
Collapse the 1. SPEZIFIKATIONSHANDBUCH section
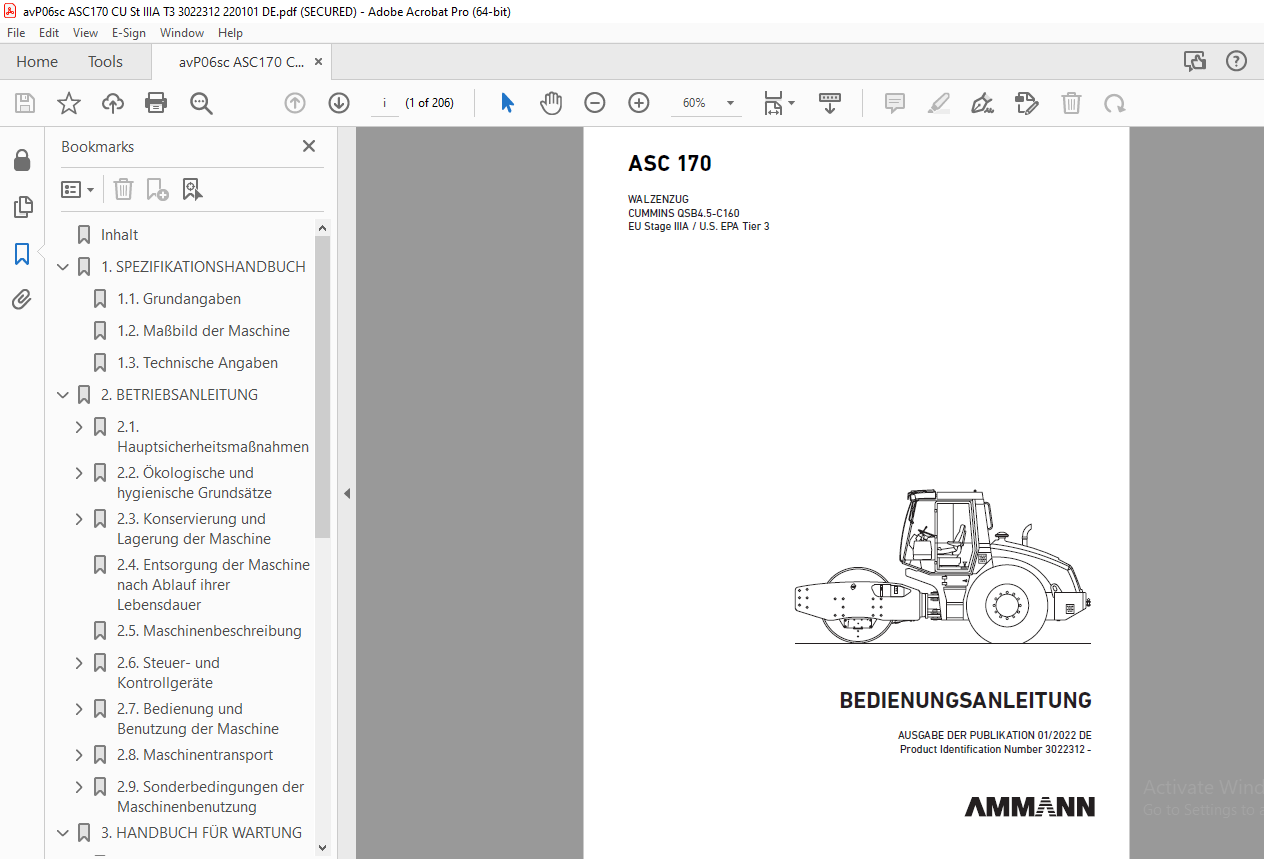(63, 267)
